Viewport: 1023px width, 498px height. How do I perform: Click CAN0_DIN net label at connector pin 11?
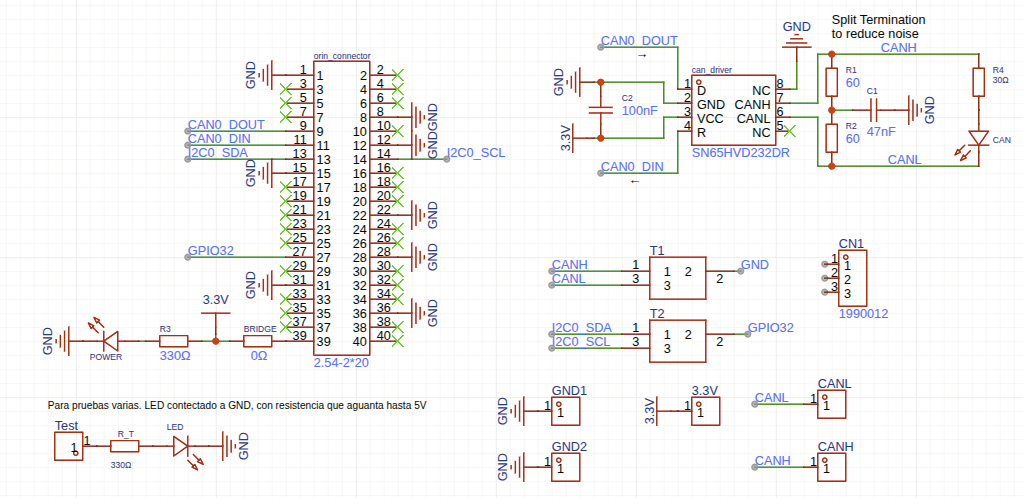(x=221, y=138)
